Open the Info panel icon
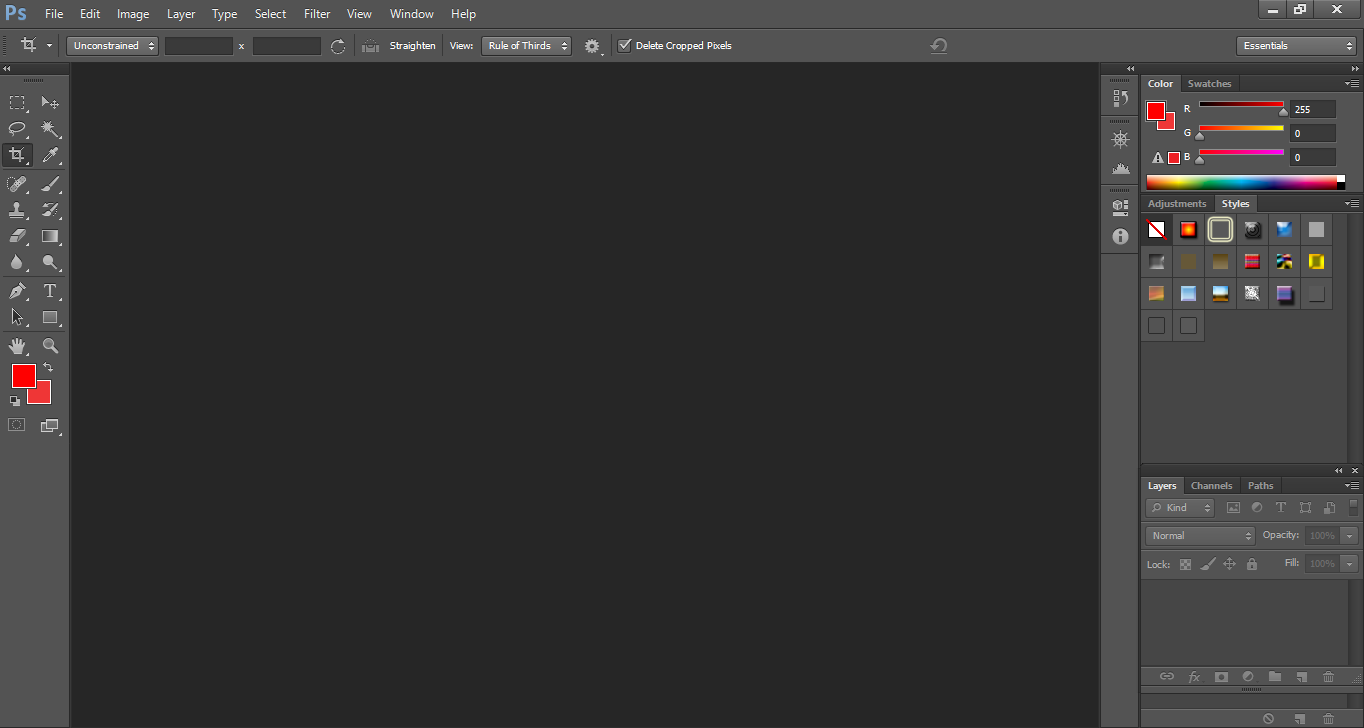Viewport: 1364px width, 728px height. (x=1120, y=236)
